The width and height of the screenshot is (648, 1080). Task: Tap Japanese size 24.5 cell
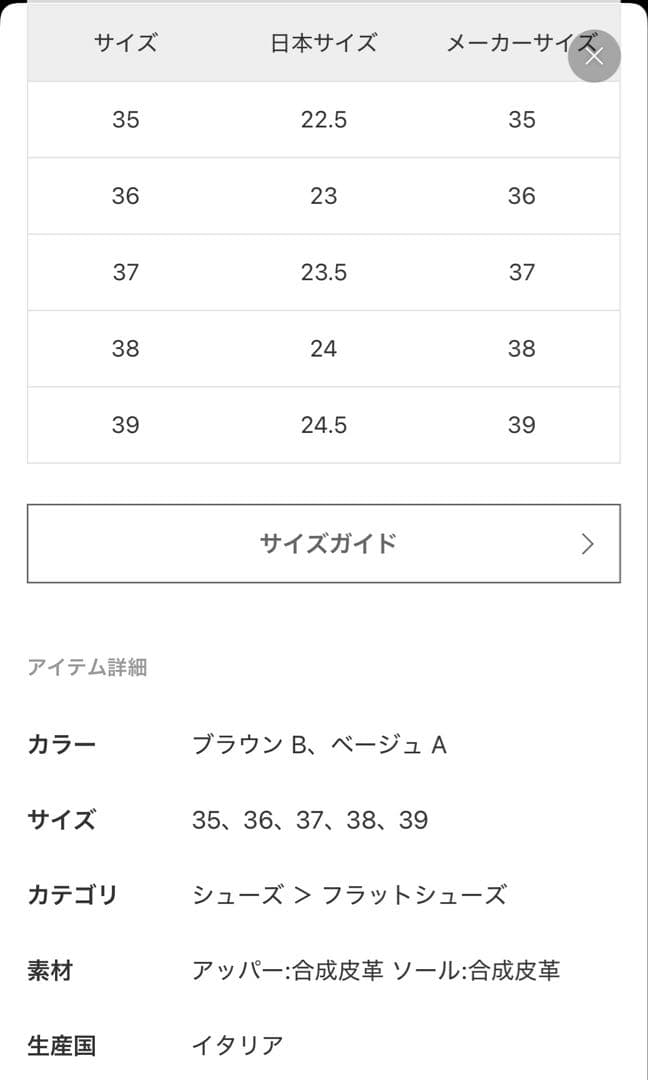(324, 424)
